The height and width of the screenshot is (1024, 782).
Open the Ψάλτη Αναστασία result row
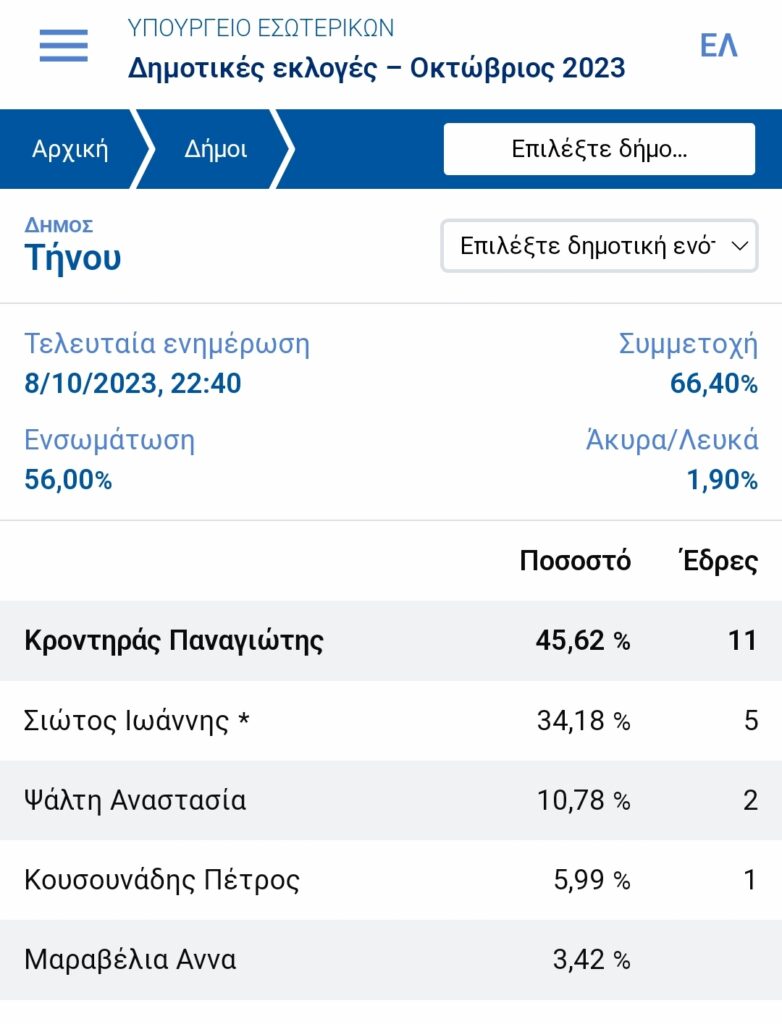(x=391, y=800)
